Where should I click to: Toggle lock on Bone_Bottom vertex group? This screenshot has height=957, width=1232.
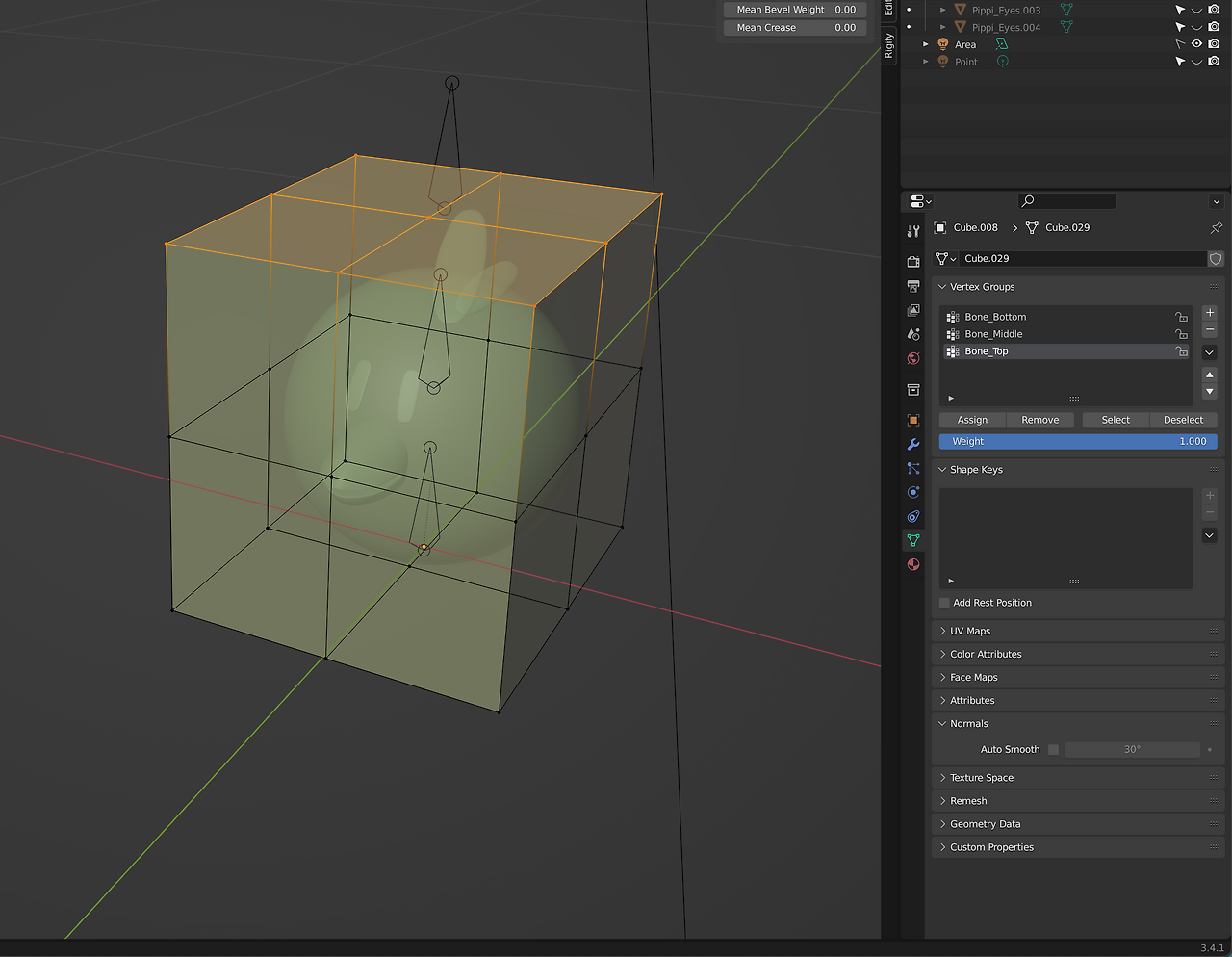pyautogui.click(x=1181, y=317)
